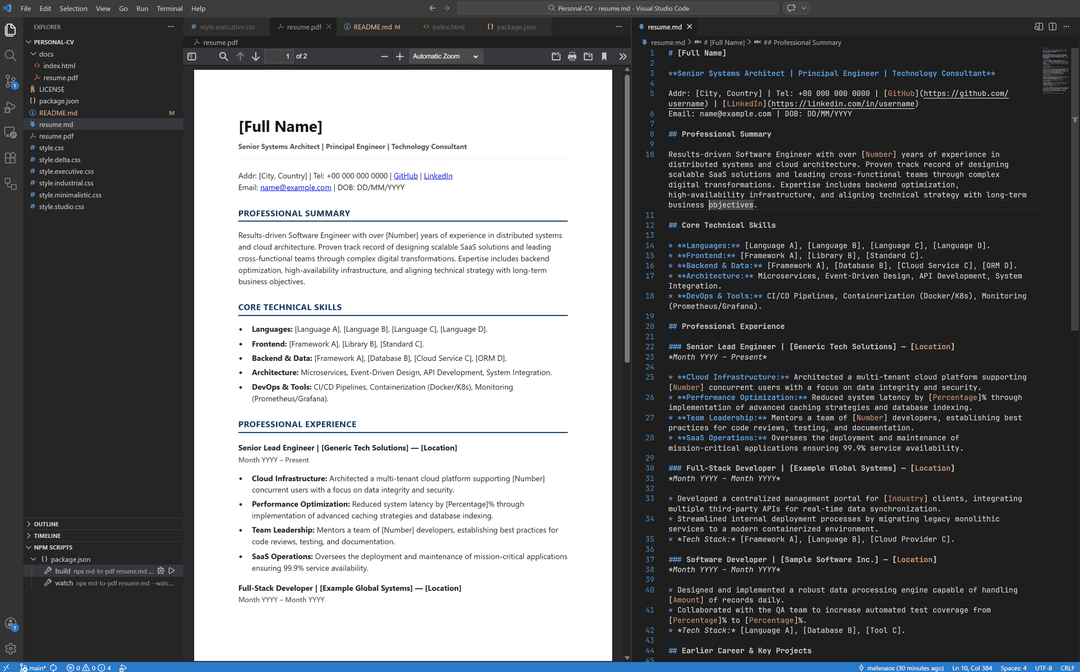
Task: Toggle the bookmark in the PDF toolbar
Action: coord(604,56)
